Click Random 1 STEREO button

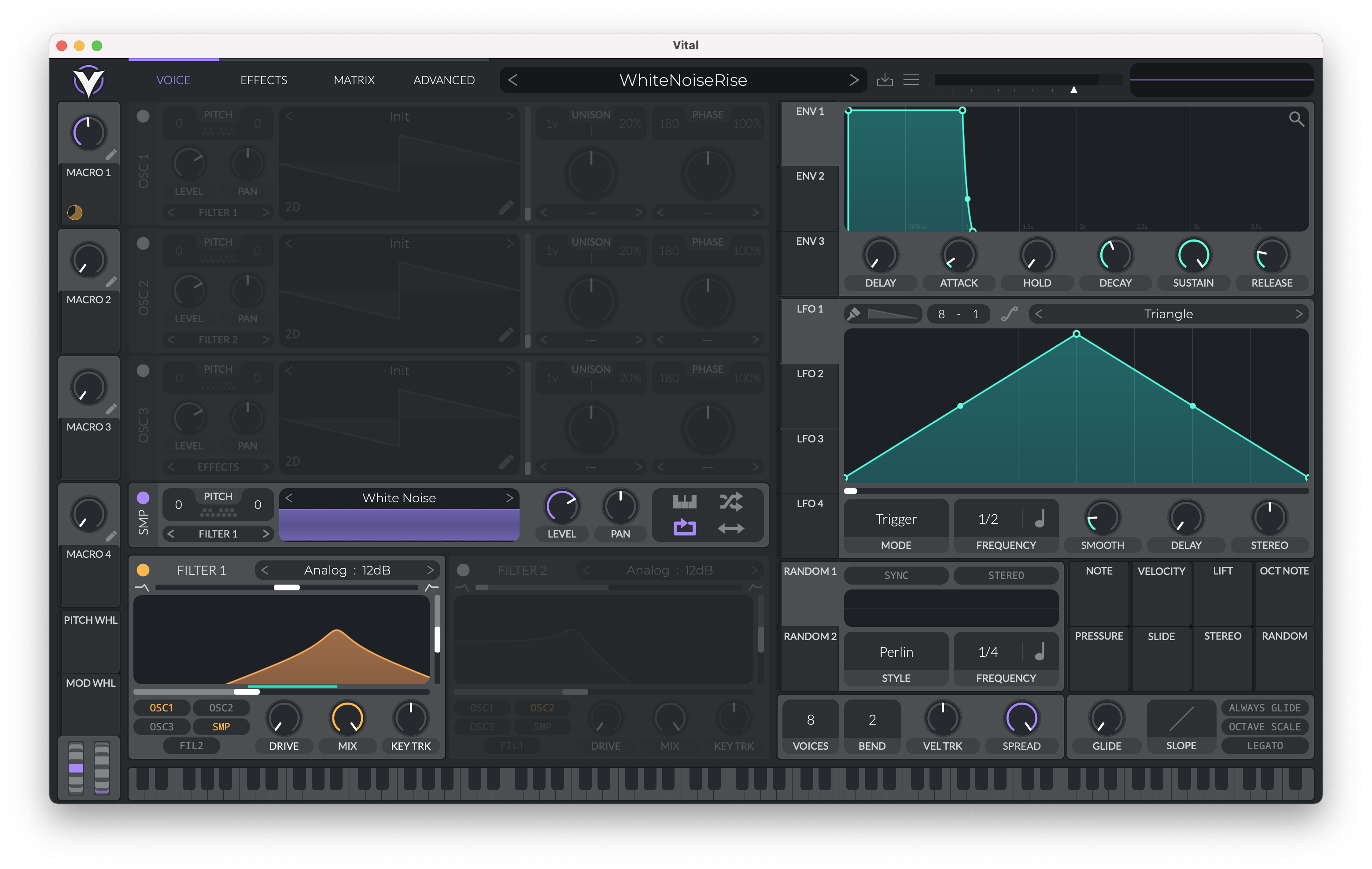tap(1006, 575)
